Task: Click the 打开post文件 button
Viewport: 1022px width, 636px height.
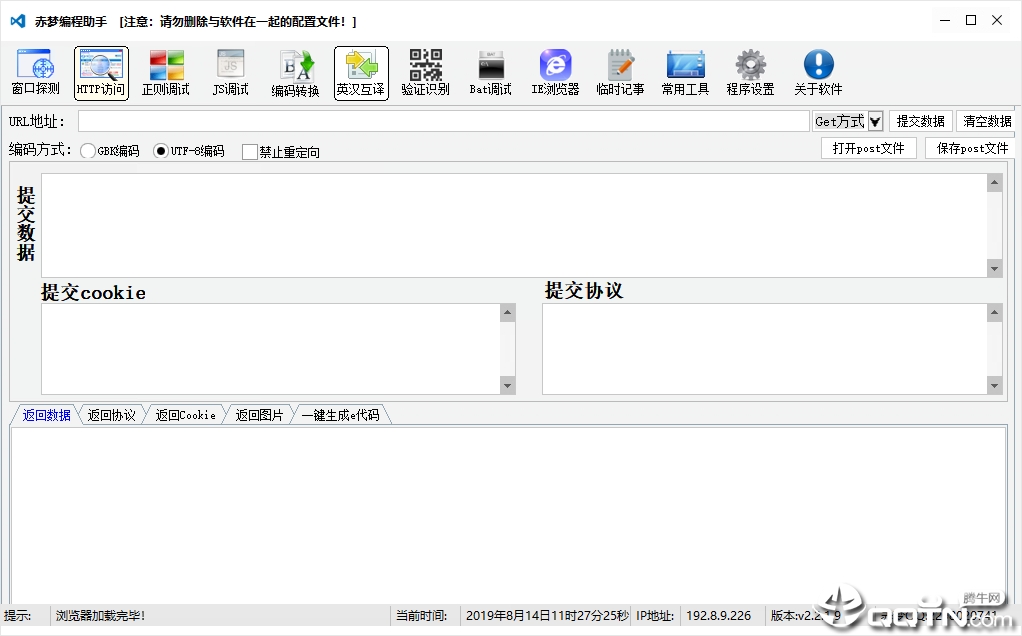Action: (x=868, y=149)
